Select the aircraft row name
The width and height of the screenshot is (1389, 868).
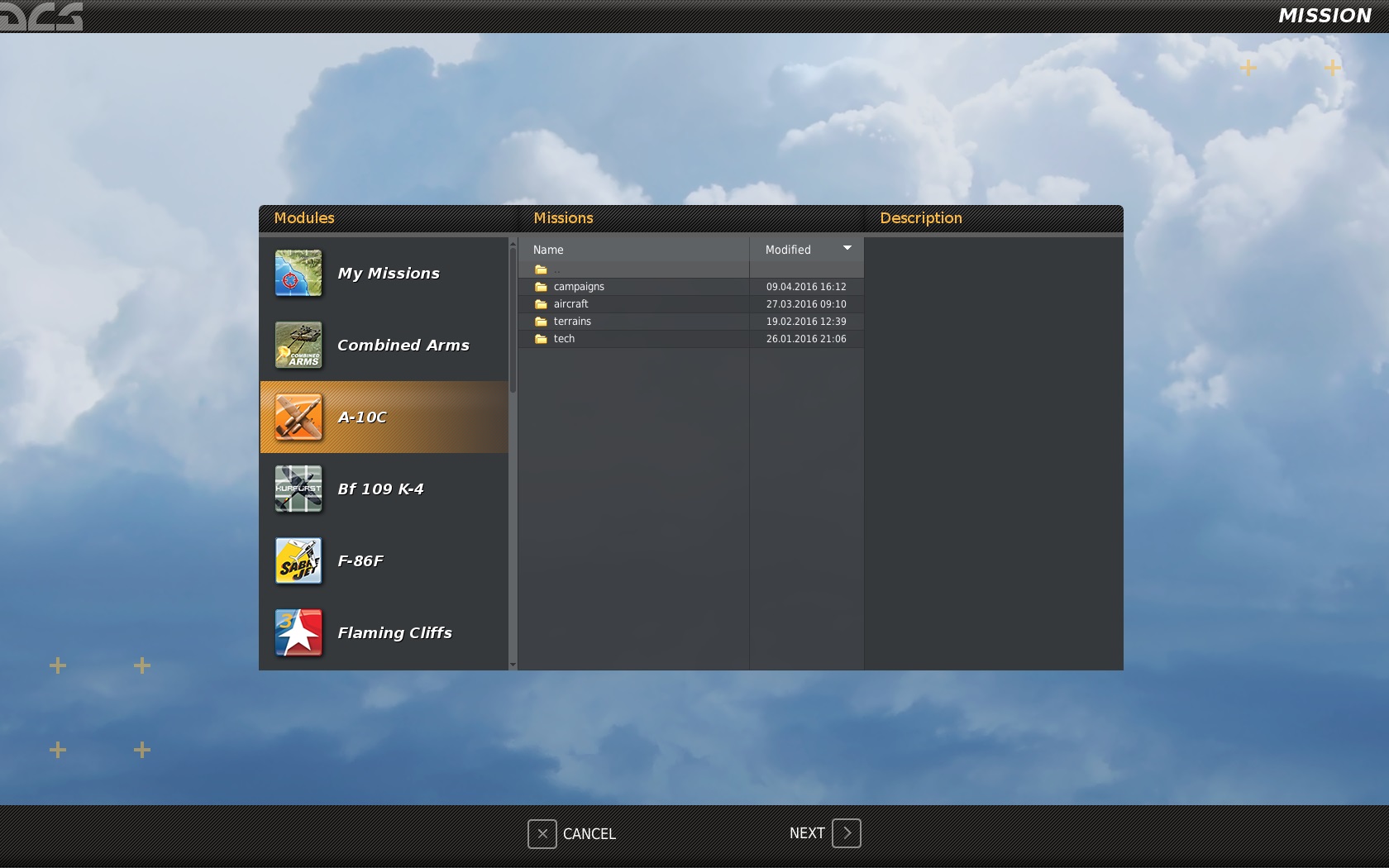(x=571, y=304)
